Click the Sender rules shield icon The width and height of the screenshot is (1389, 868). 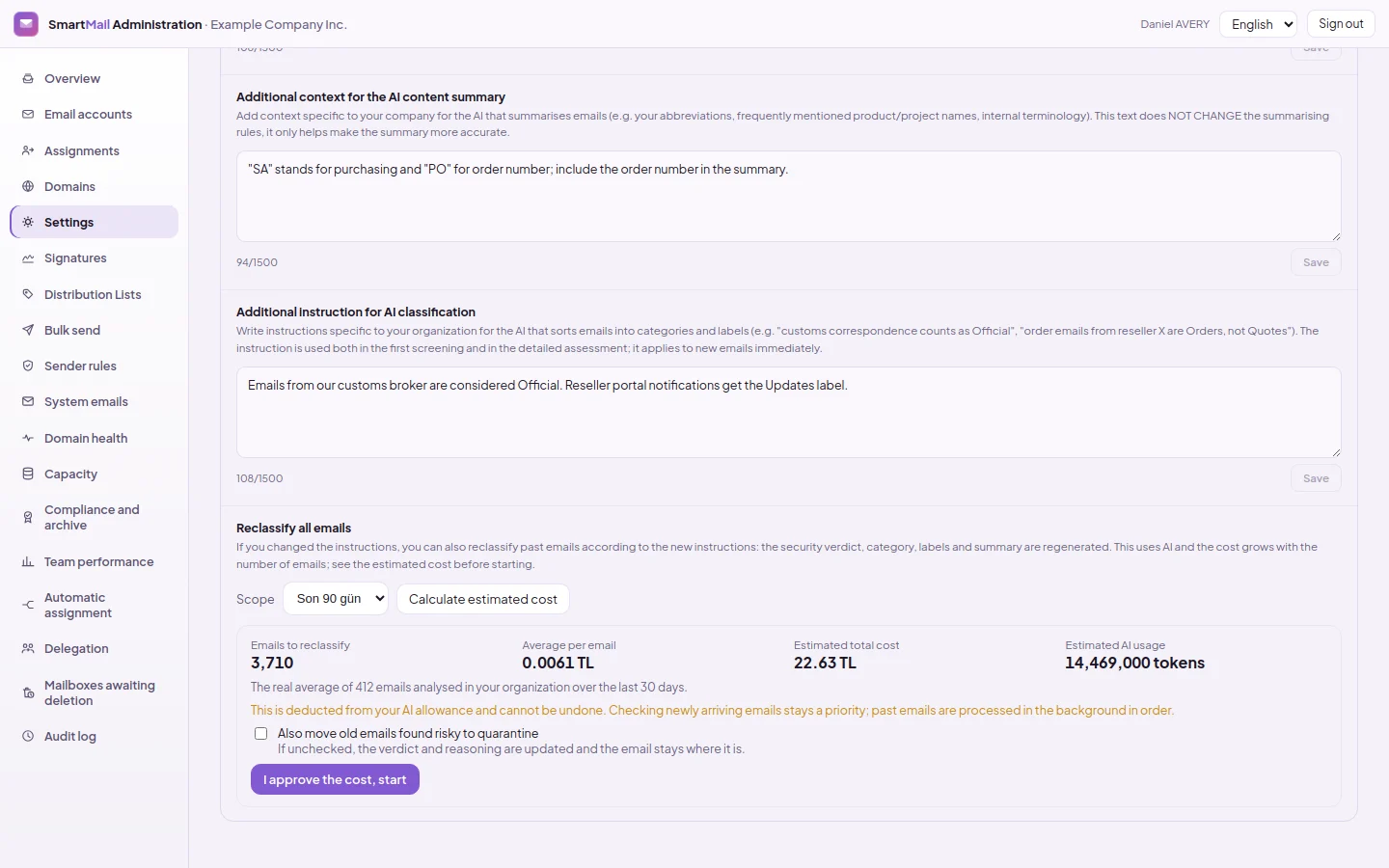[28, 366]
